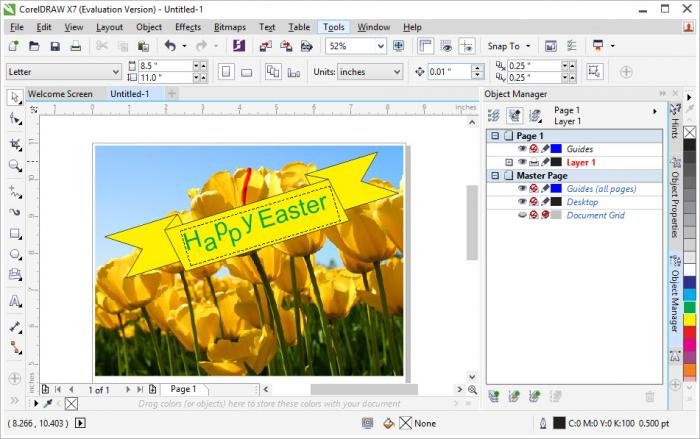Show the Document Grid layer

(522, 215)
